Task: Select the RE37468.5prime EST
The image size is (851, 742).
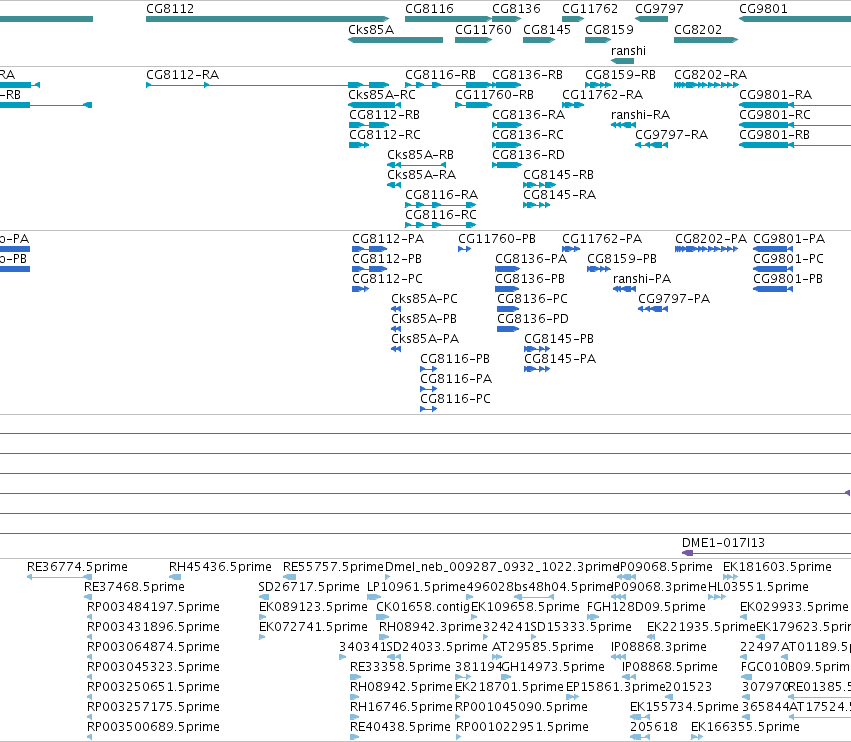Action: point(88,597)
